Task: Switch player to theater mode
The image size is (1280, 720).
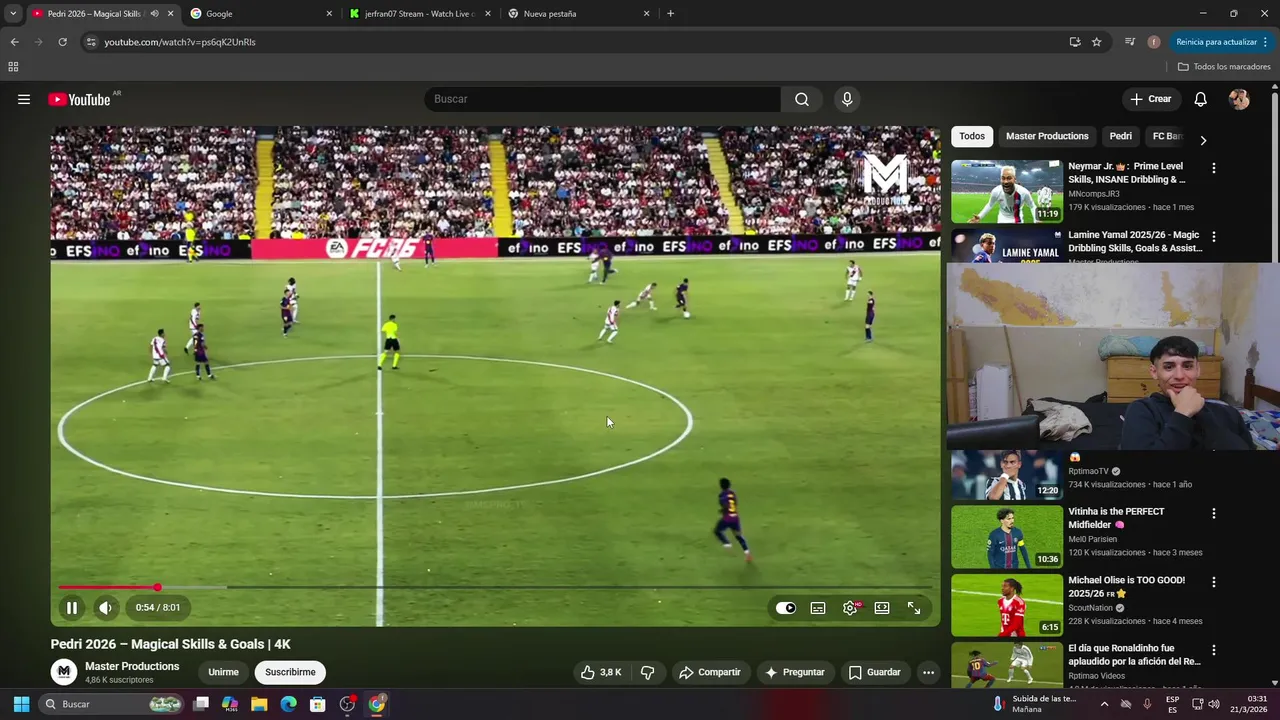Action: pos(882,608)
